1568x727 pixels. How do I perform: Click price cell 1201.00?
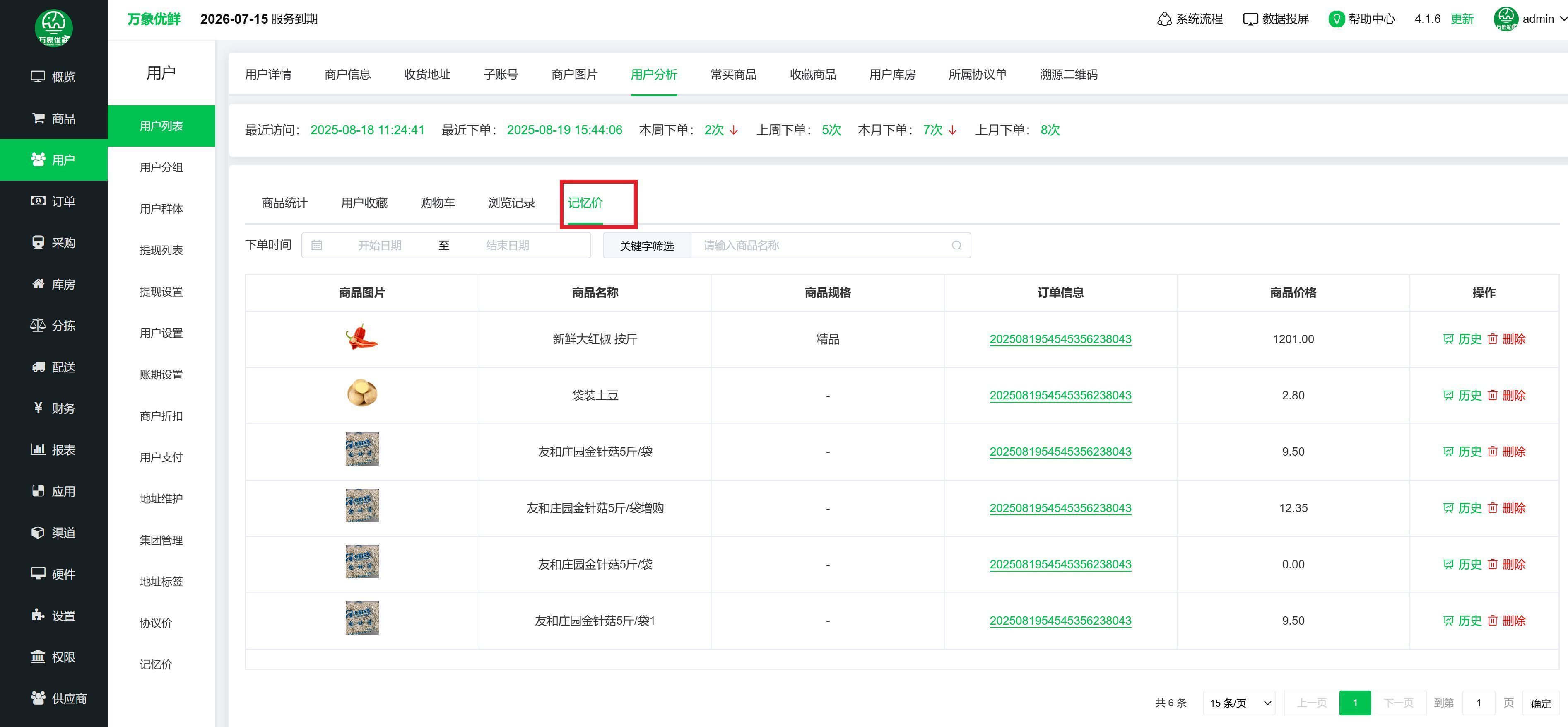coord(1293,339)
